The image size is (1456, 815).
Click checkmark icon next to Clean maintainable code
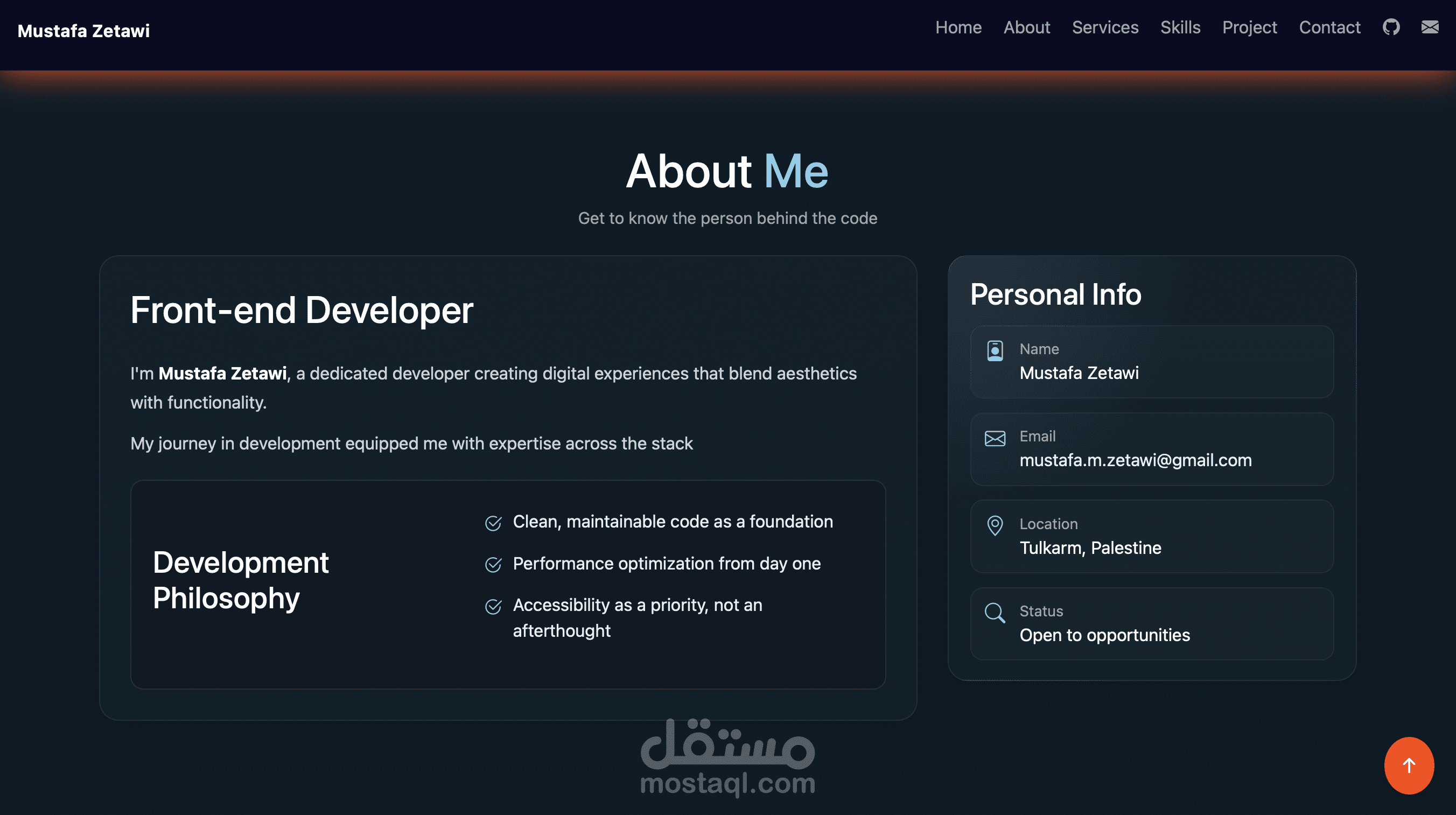(x=493, y=523)
